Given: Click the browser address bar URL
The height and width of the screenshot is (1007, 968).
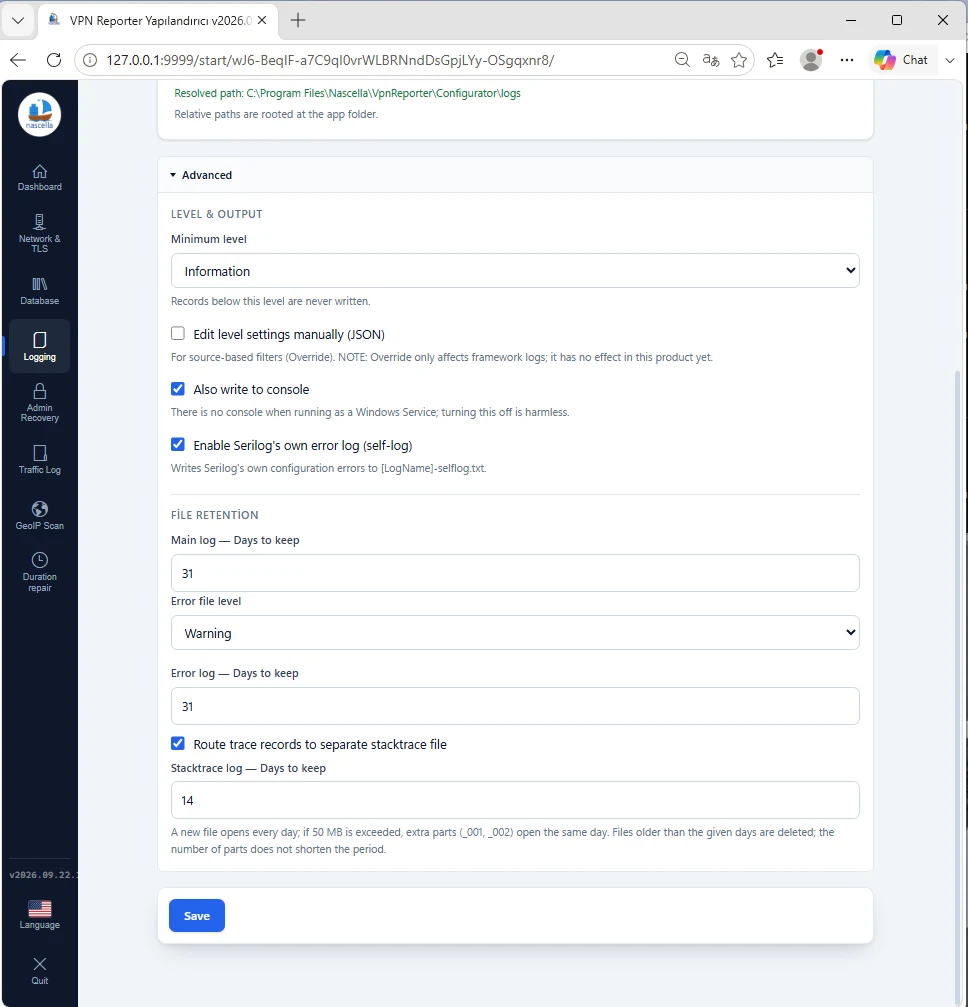Looking at the screenshot, I should [x=330, y=60].
